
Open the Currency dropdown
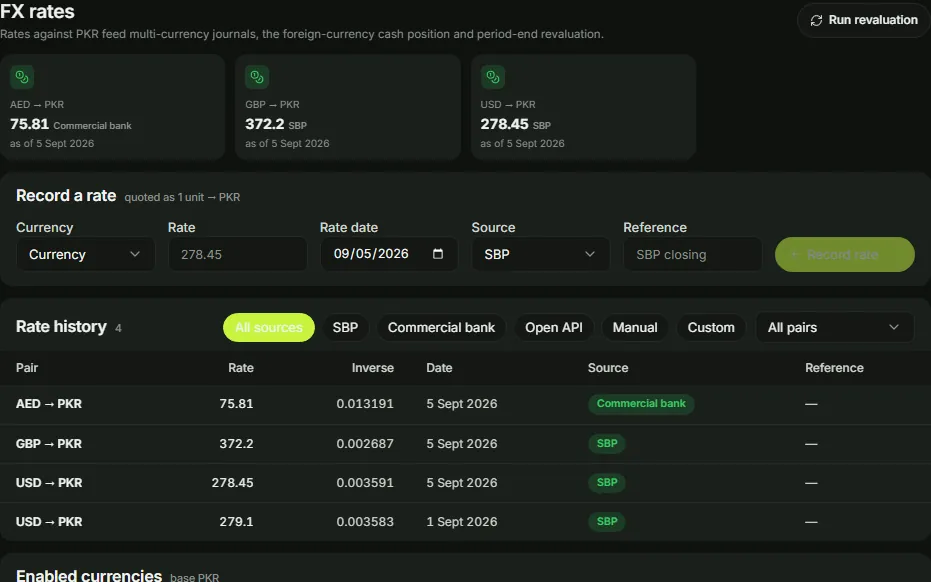[x=86, y=254]
